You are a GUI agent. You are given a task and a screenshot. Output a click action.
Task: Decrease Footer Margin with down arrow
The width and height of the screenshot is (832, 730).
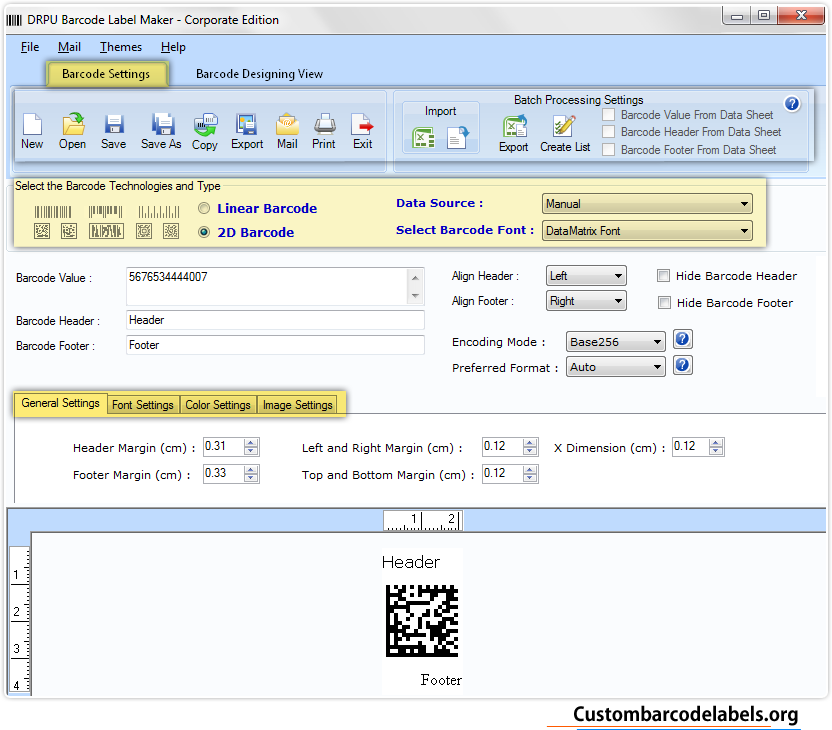point(251,477)
